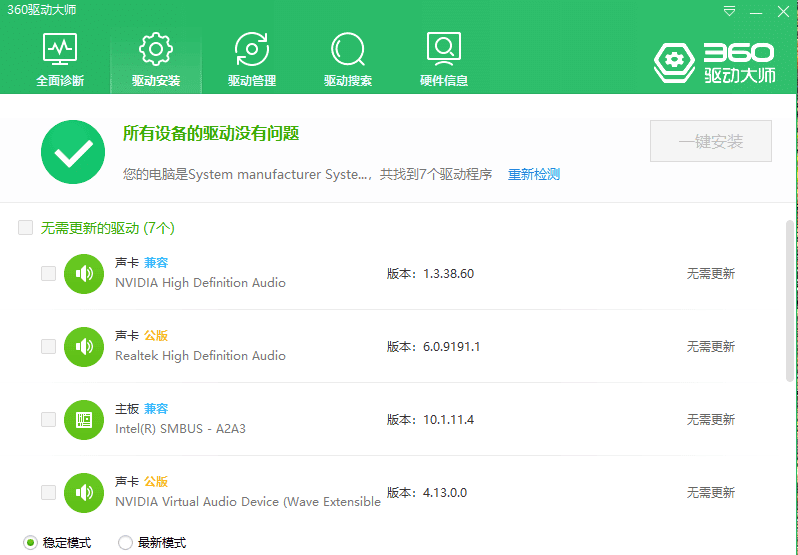Click the 兼容 tag beside 主板
The width and height of the screenshot is (798, 555).
(x=156, y=408)
